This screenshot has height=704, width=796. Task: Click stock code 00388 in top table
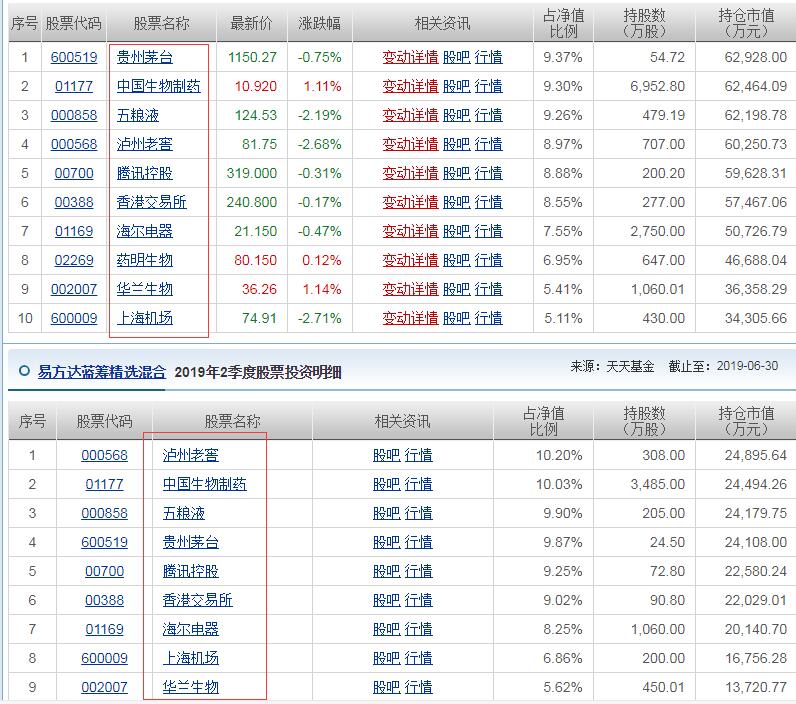click(74, 202)
